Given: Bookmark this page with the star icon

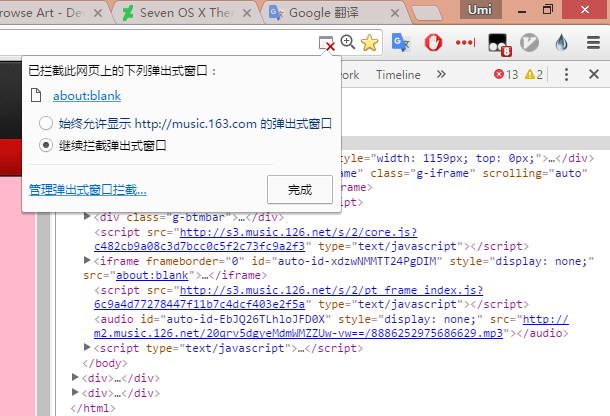Looking at the screenshot, I should pyautogui.click(x=369, y=42).
